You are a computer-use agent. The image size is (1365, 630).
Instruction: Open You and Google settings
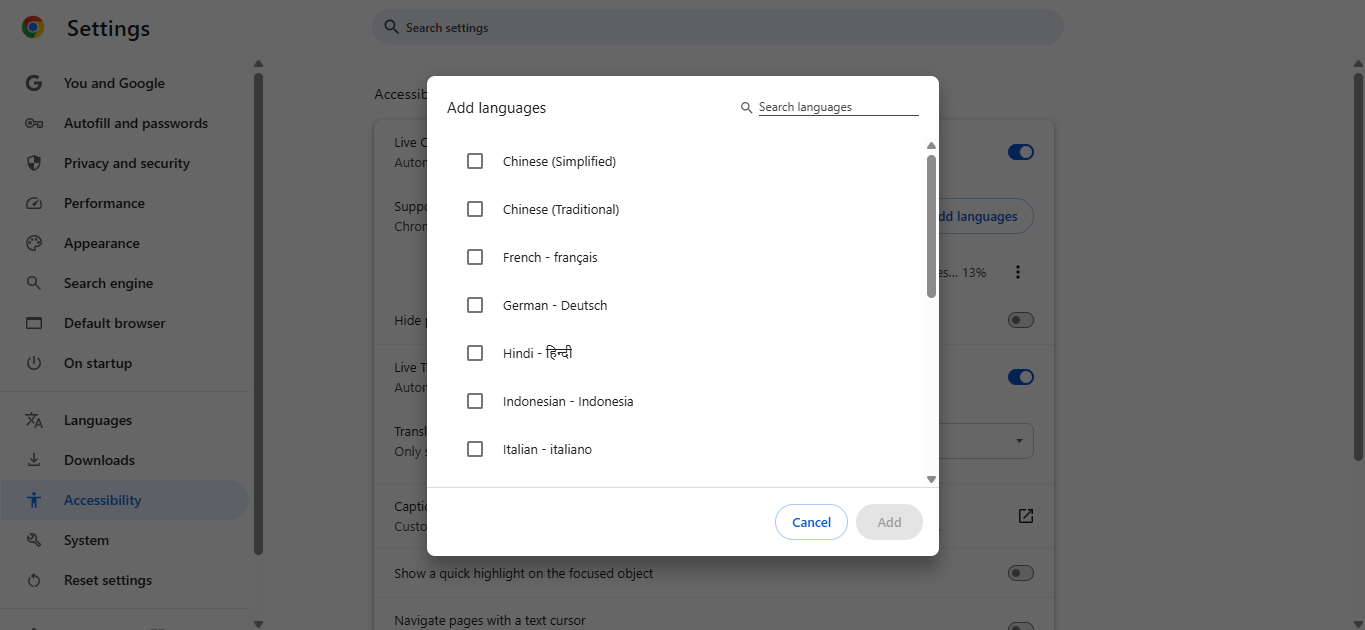pos(125,83)
